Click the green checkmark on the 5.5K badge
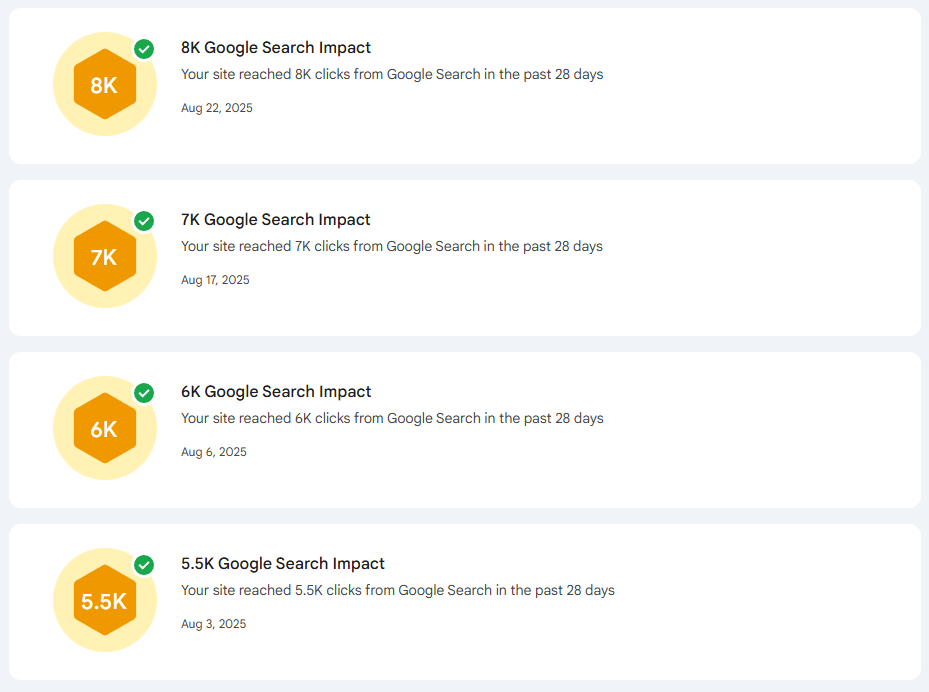This screenshot has width=929, height=692. tap(144, 565)
